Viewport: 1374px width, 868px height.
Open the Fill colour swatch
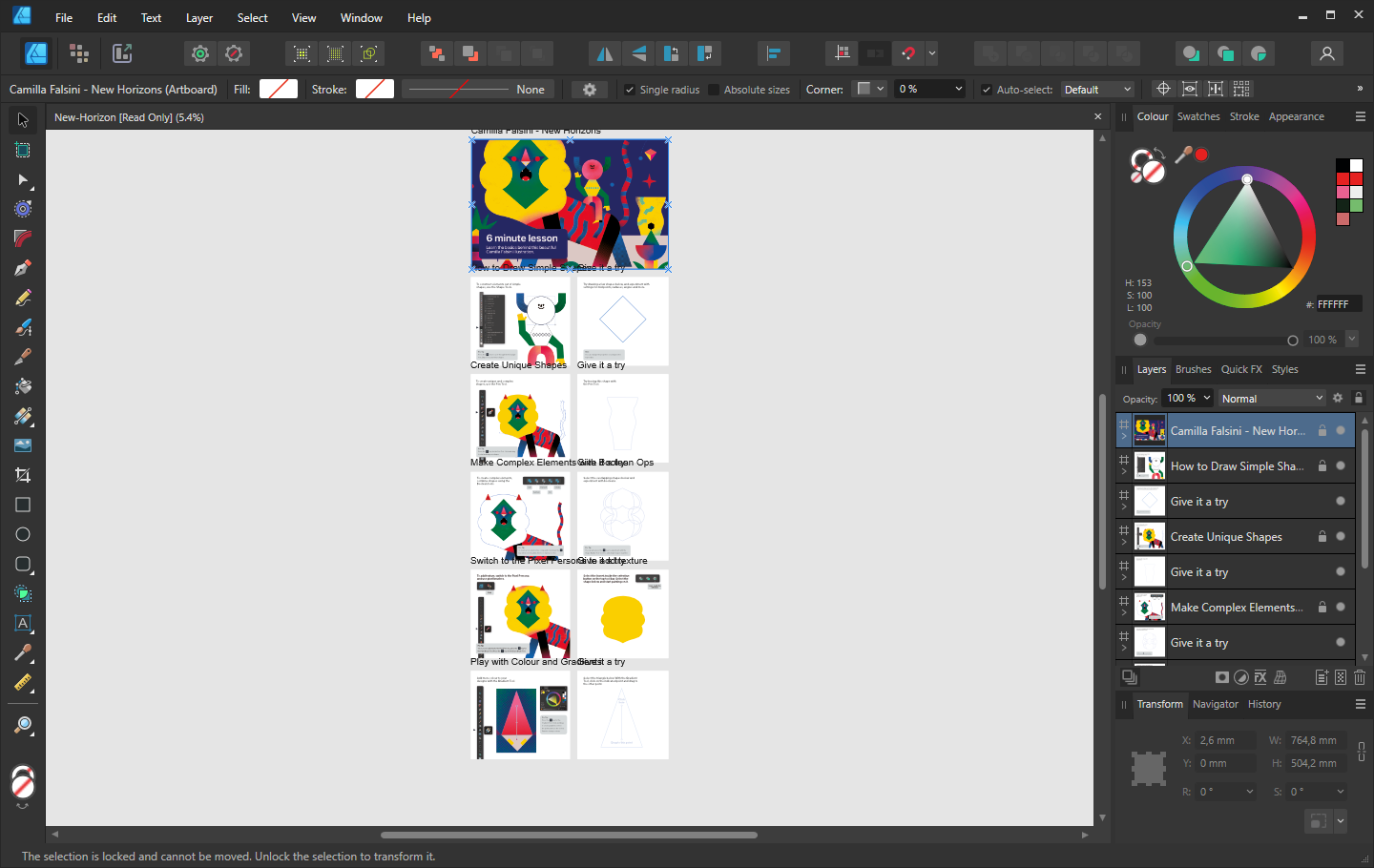pos(279,89)
